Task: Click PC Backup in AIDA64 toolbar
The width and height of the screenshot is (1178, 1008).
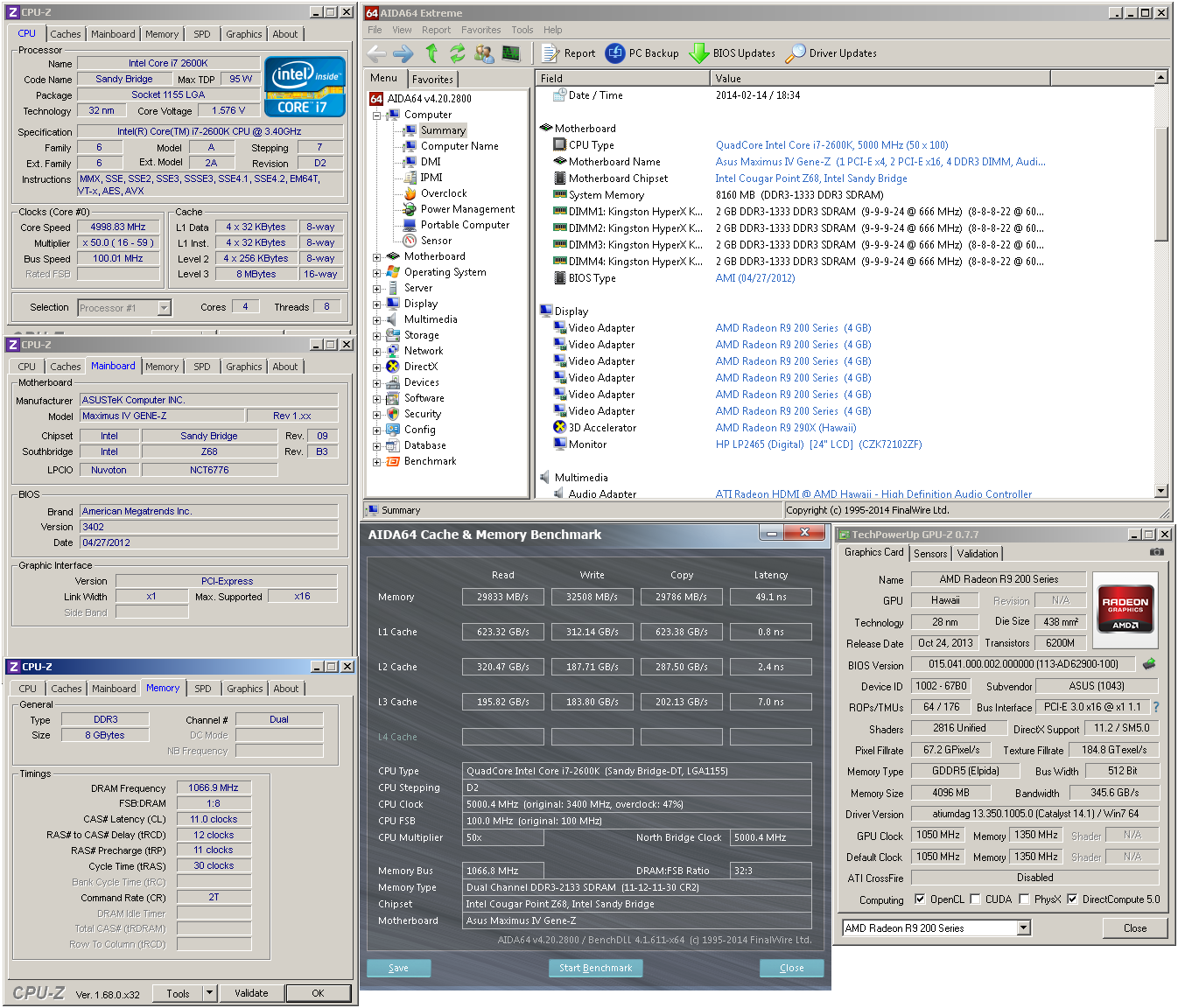Action: click(x=642, y=53)
